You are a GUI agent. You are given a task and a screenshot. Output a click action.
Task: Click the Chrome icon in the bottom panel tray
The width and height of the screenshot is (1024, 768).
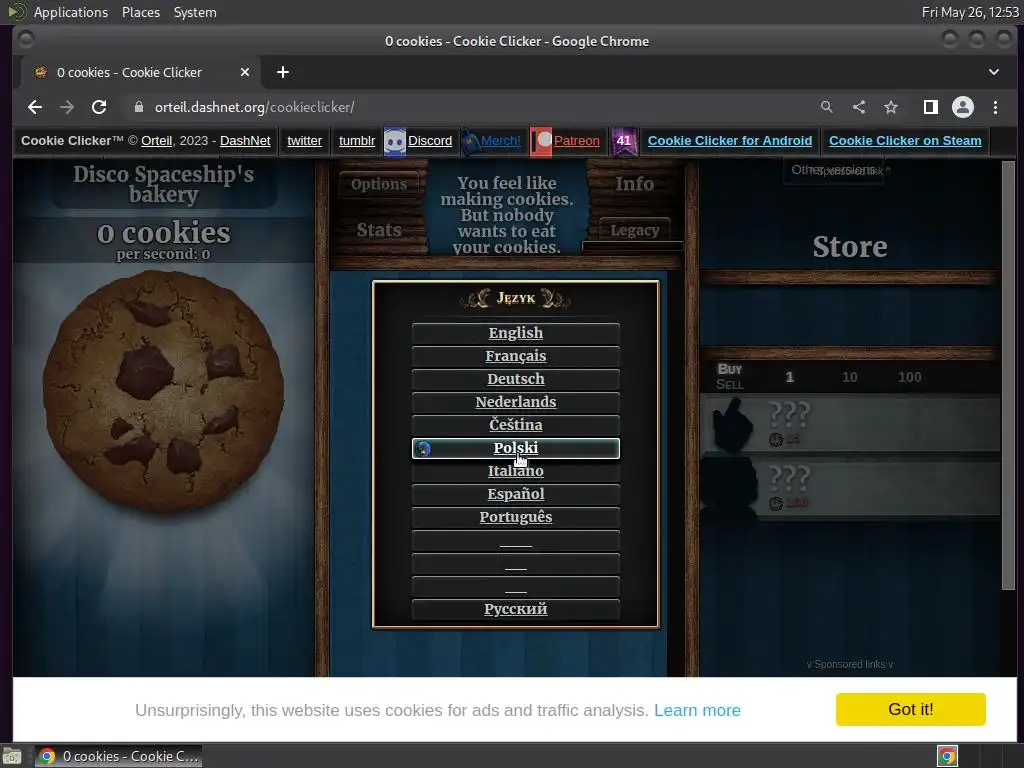[x=947, y=756]
